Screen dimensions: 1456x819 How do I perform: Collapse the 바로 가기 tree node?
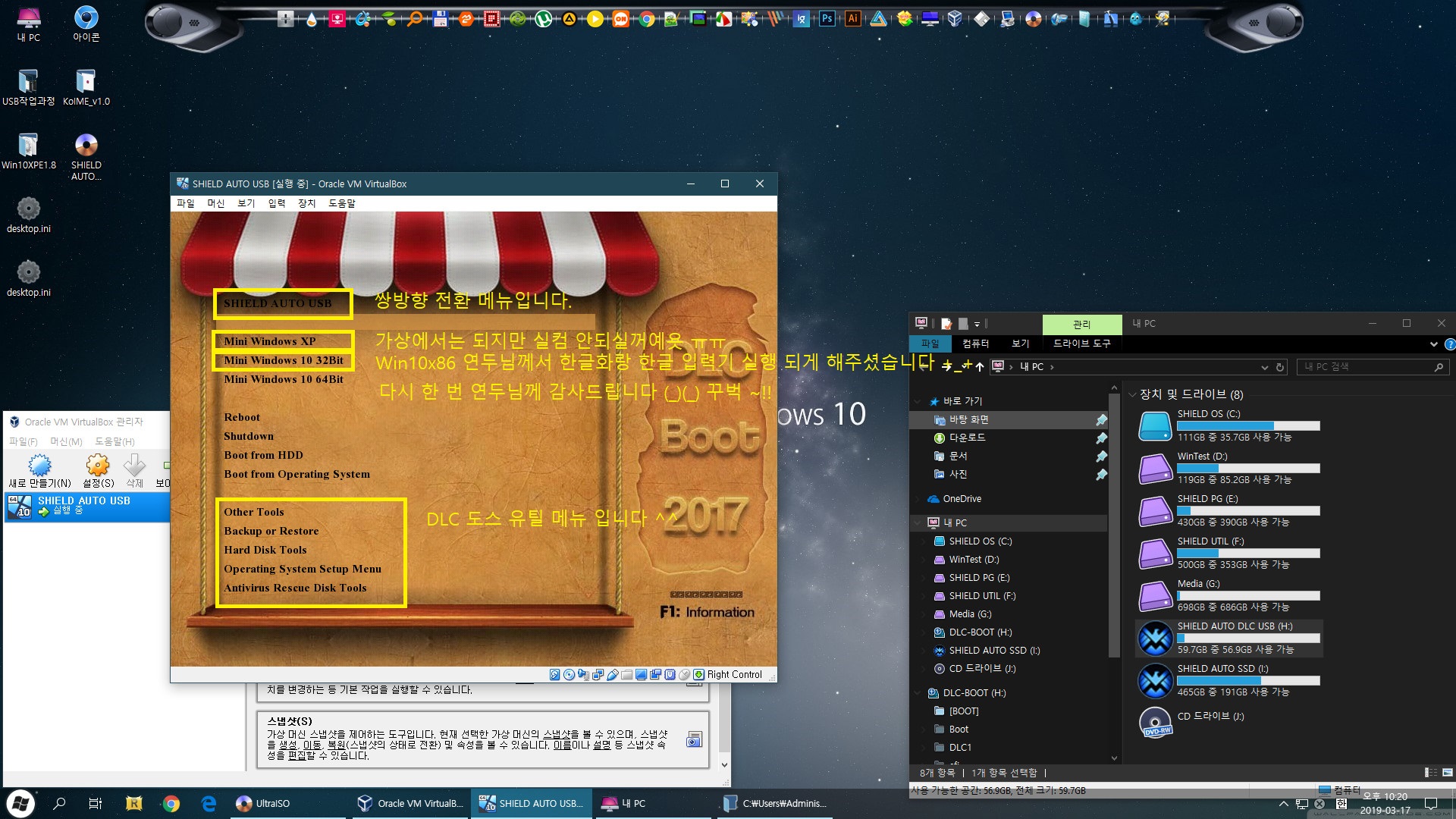coord(918,401)
